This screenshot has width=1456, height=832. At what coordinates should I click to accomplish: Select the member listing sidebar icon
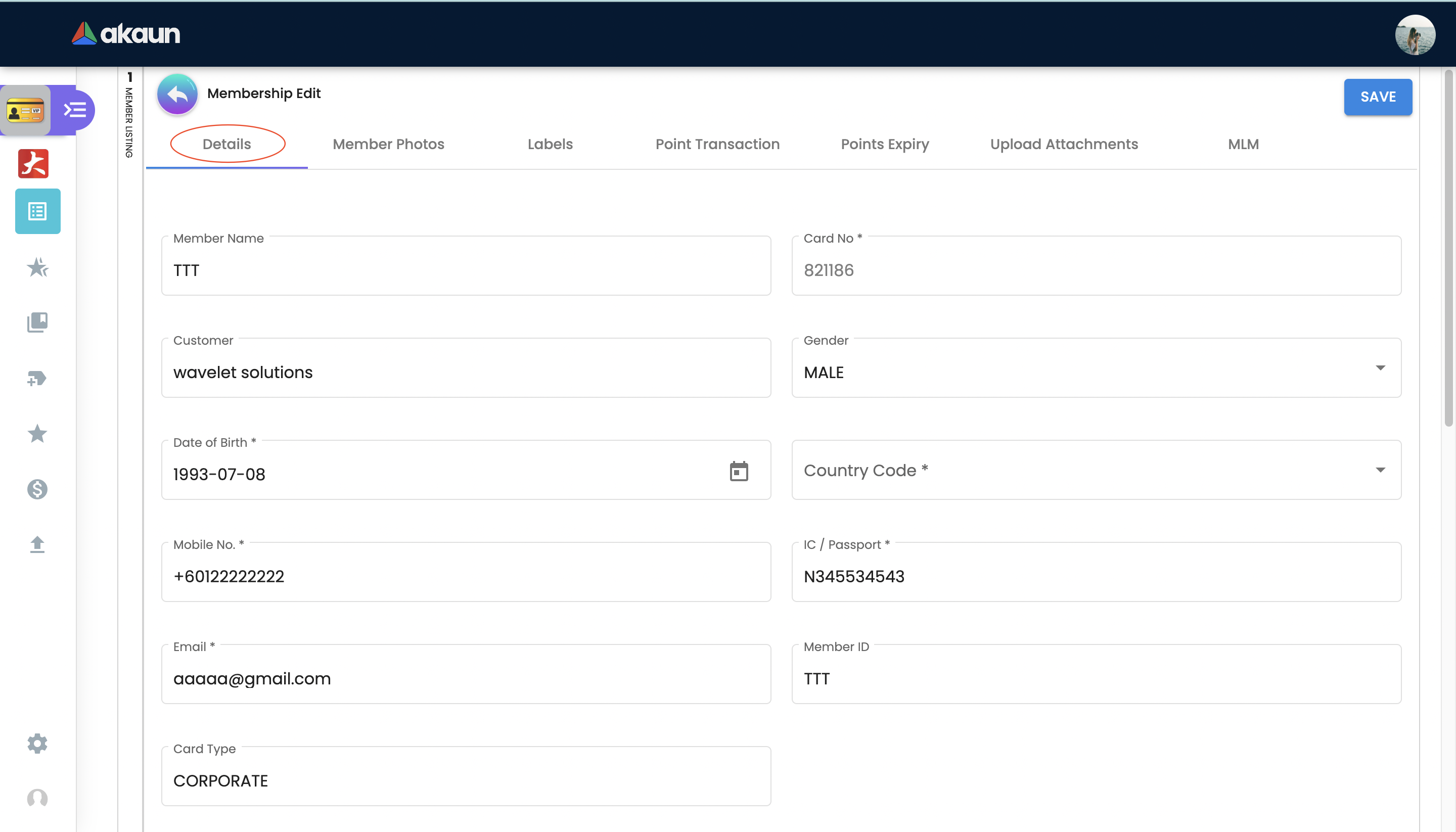pos(38,211)
